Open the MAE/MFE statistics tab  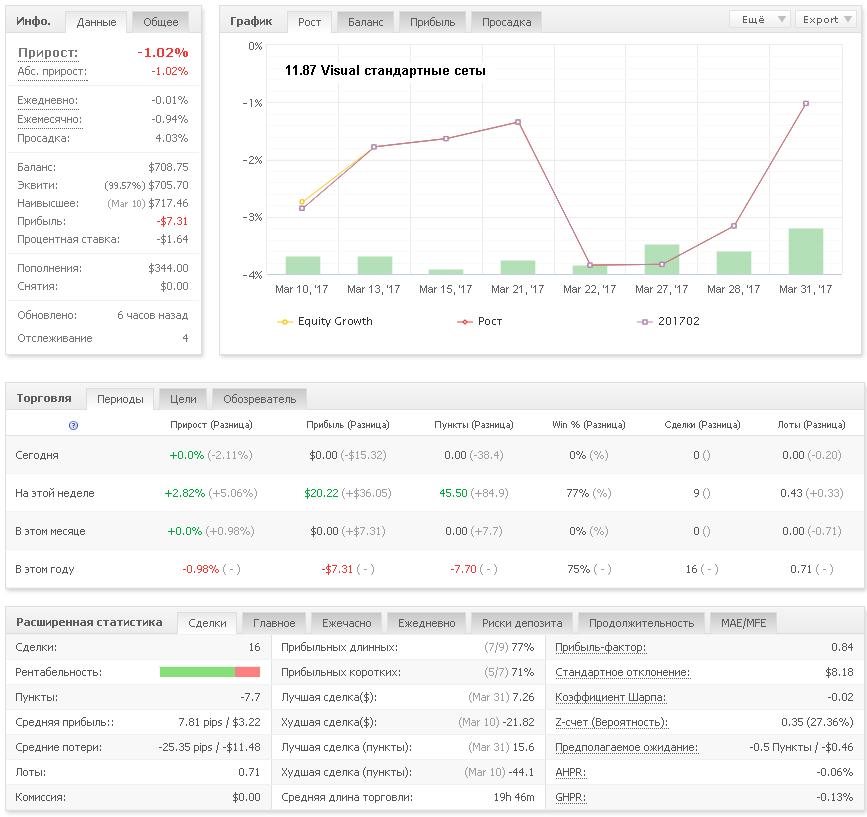point(744,623)
